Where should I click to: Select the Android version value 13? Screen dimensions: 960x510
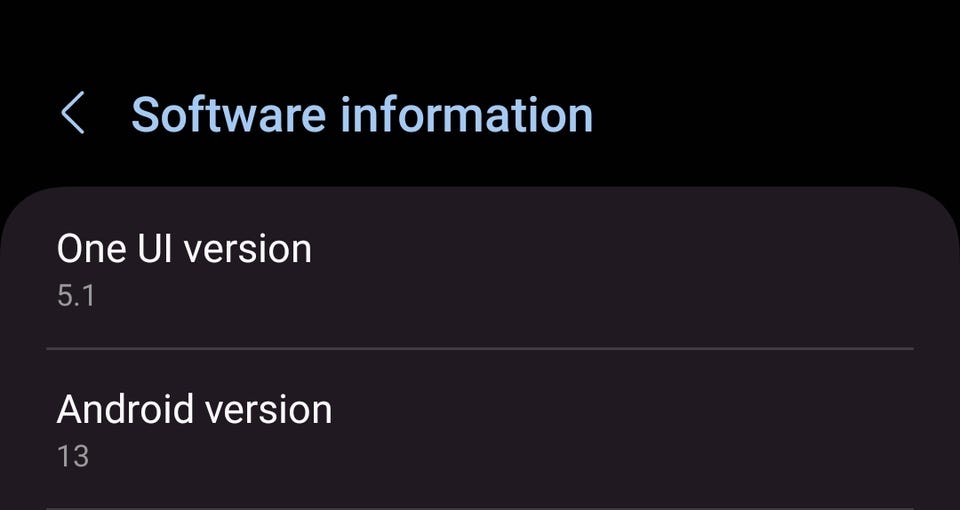click(73, 457)
